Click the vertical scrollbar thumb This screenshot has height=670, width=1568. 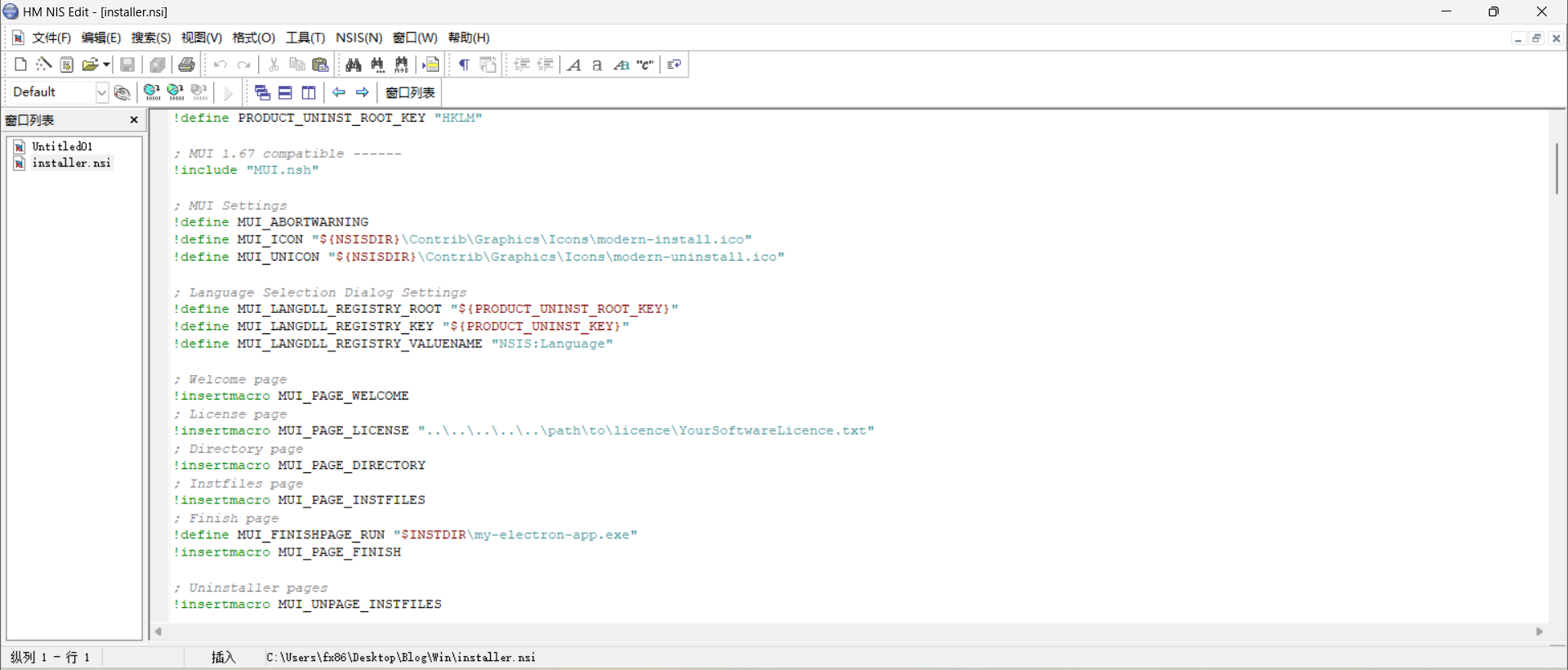click(x=1557, y=168)
